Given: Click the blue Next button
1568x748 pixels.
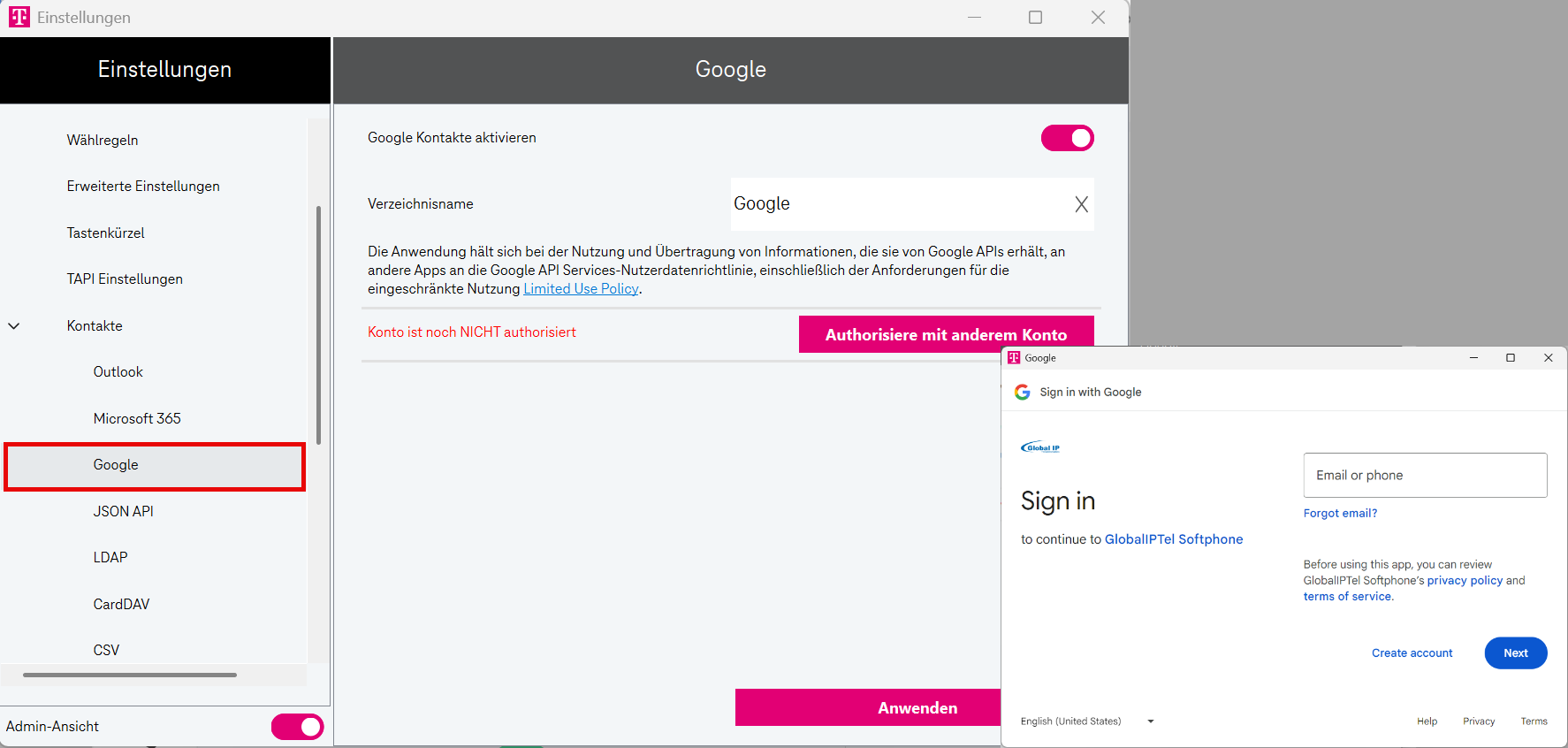Looking at the screenshot, I should pyautogui.click(x=1515, y=653).
